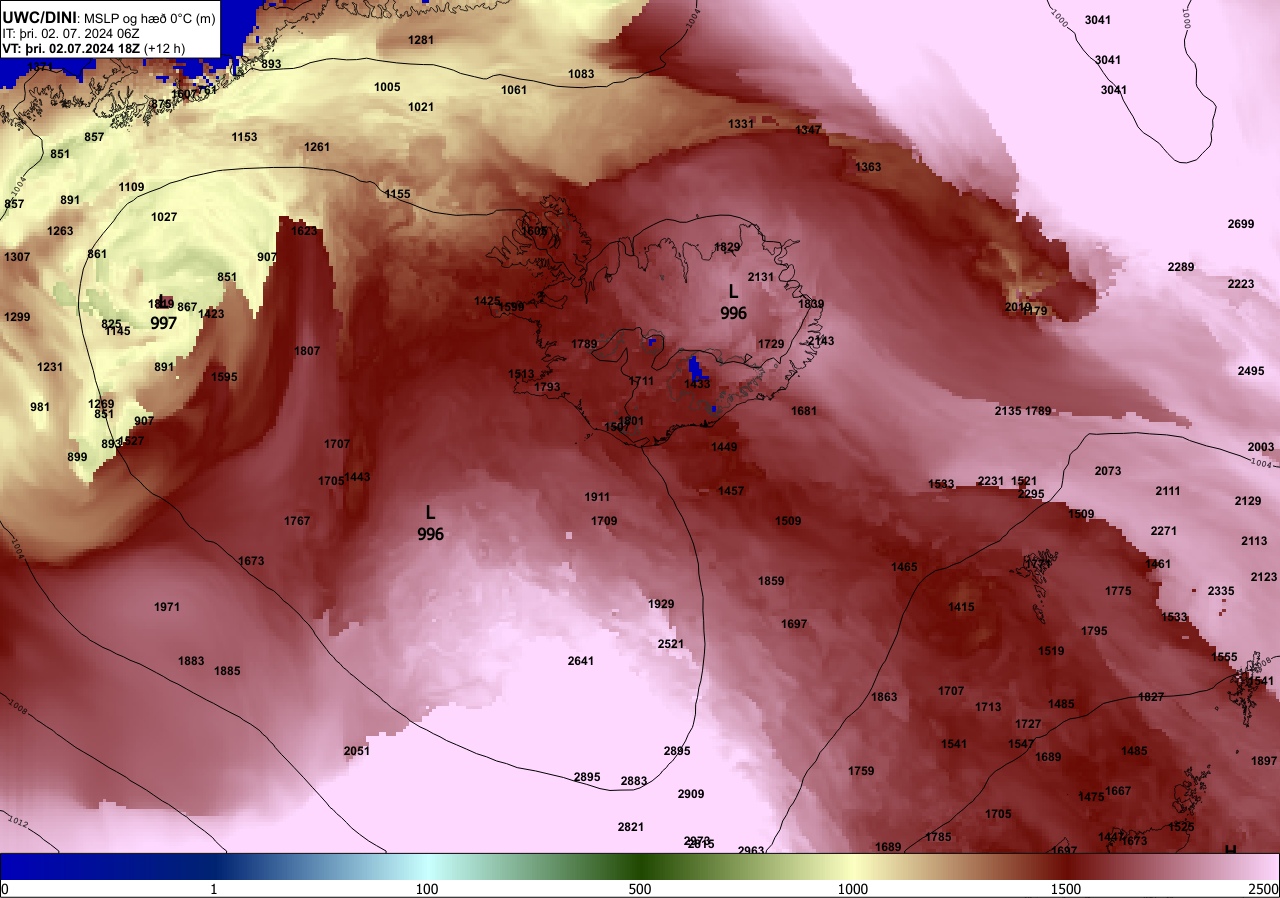
Task: Click the height value 1519
Action: pyautogui.click(x=1051, y=651)
